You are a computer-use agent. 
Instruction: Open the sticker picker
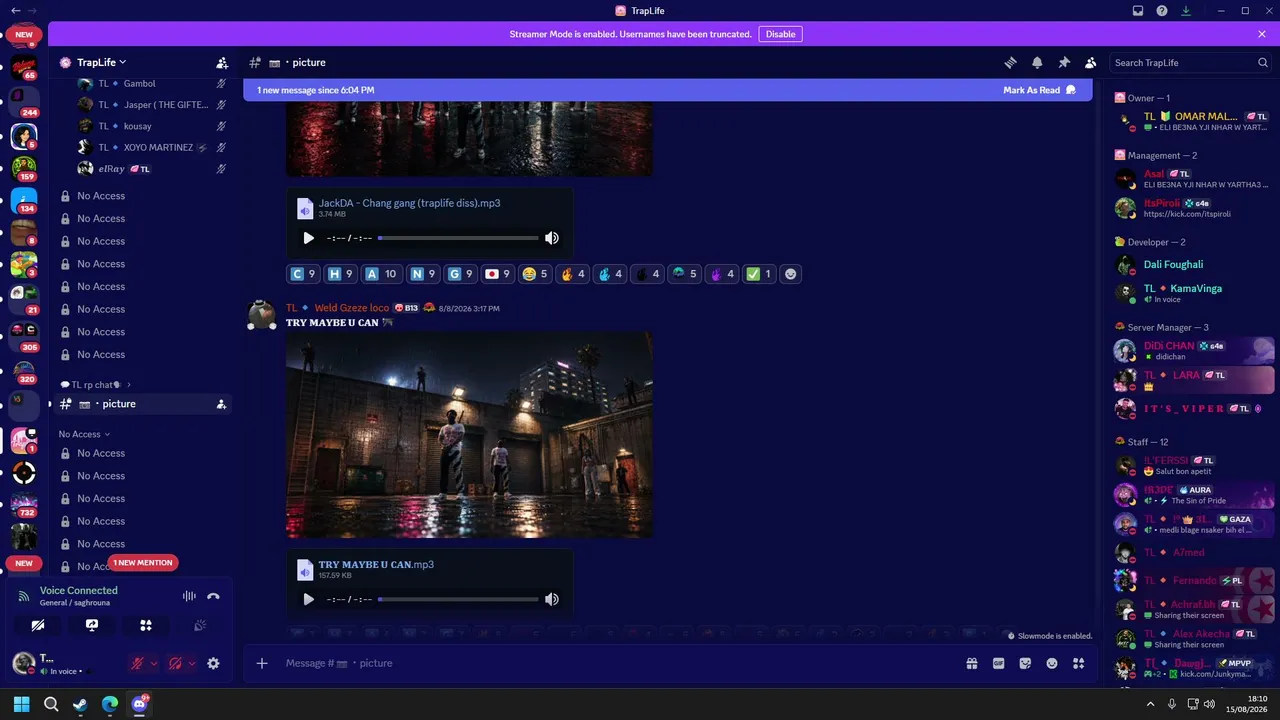point(1025,663)
